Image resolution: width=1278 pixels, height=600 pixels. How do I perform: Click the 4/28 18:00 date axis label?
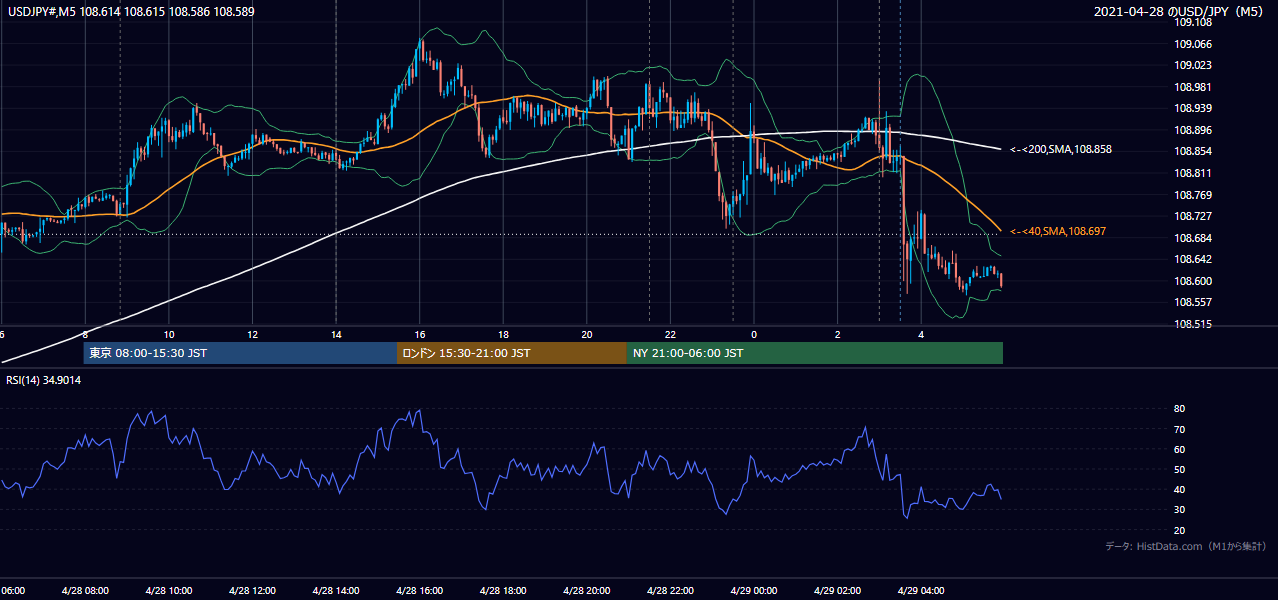(x=502, y=591)
